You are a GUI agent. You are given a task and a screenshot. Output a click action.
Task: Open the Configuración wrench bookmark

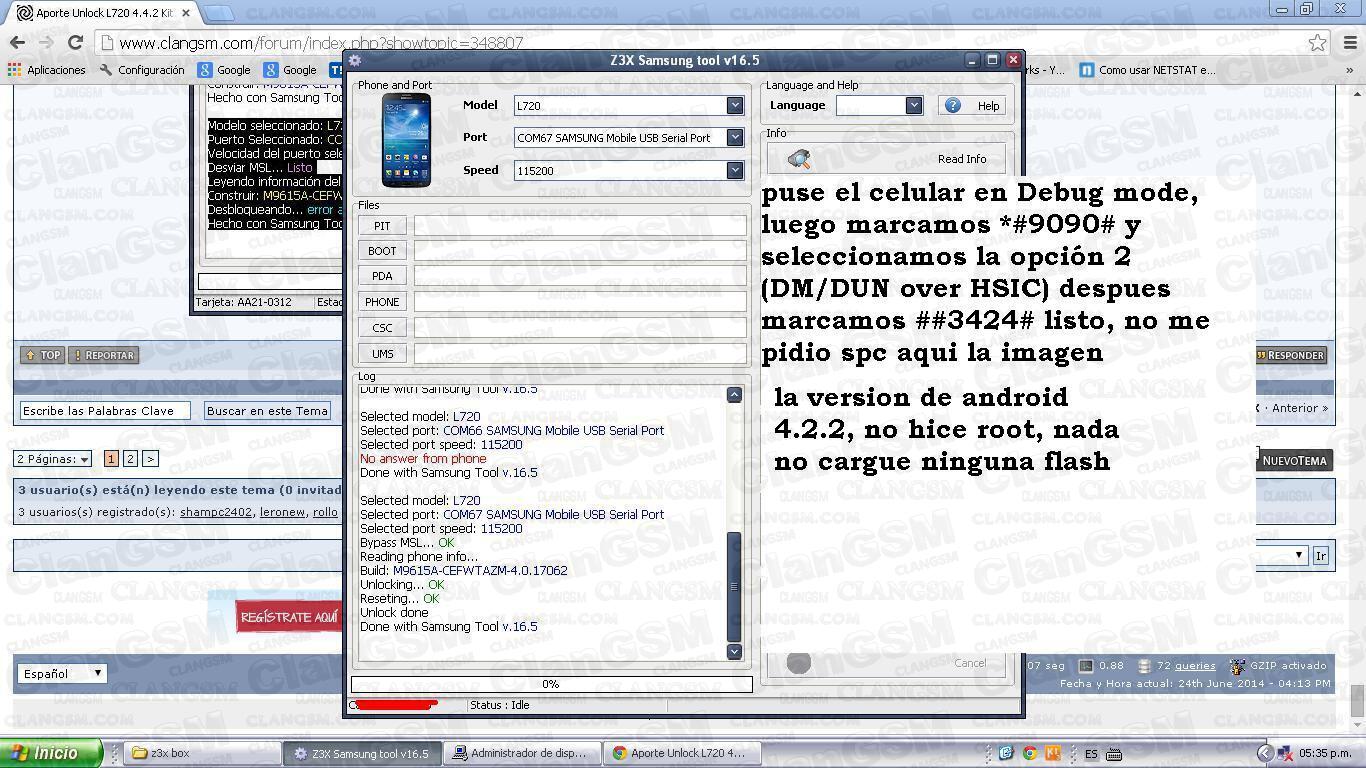pyautogui.click(x=142, y=70)
